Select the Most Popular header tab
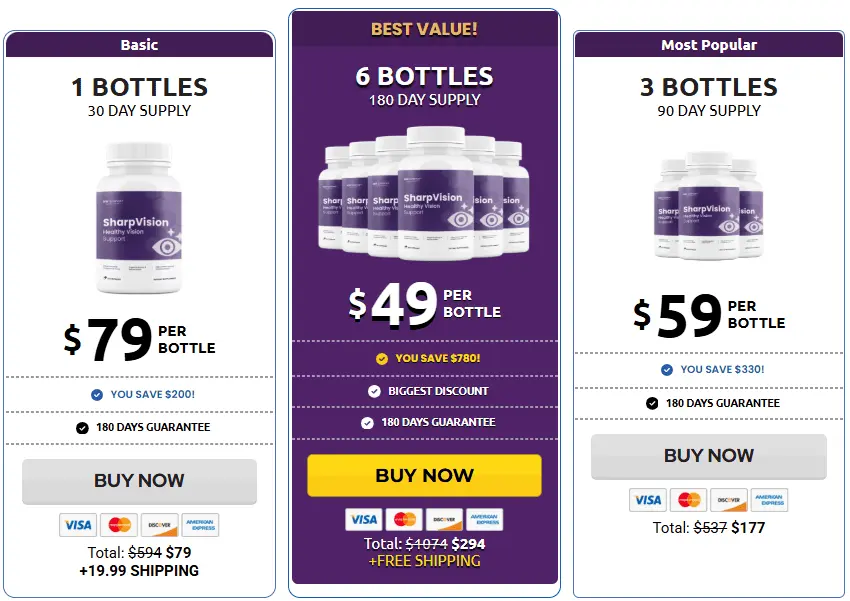The image size is (850, 601). tap(709, 44)
